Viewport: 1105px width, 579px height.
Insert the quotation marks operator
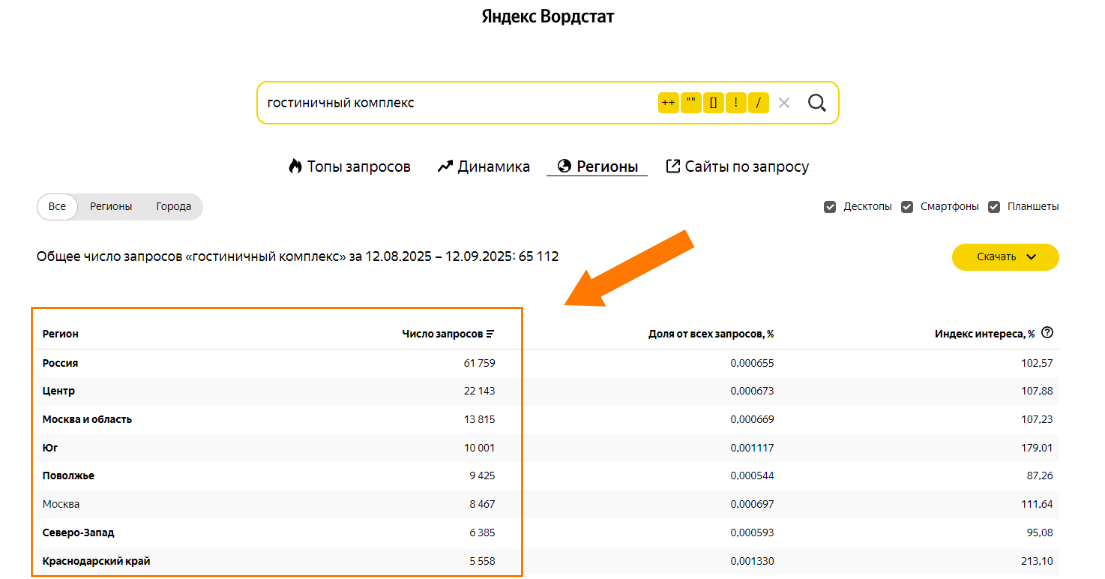[x=691, y=103]
